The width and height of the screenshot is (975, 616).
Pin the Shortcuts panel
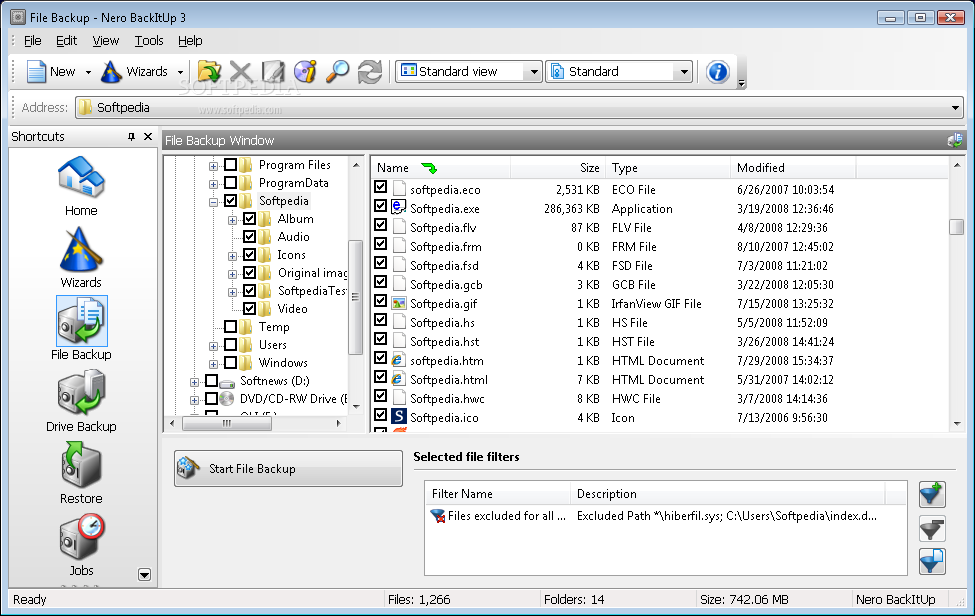point(131,136)
